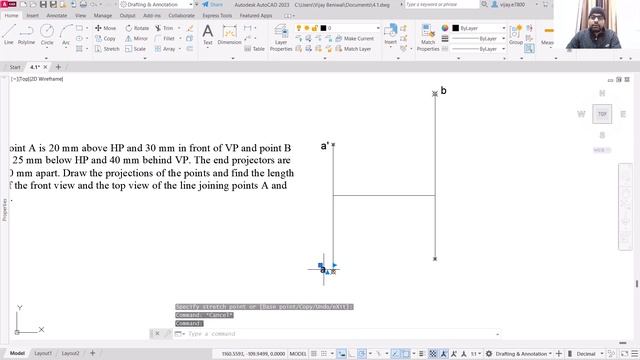Click the signed-in user account vijaye7800
The width and height of the screenshot is (640, 360).
coord(509,4)
